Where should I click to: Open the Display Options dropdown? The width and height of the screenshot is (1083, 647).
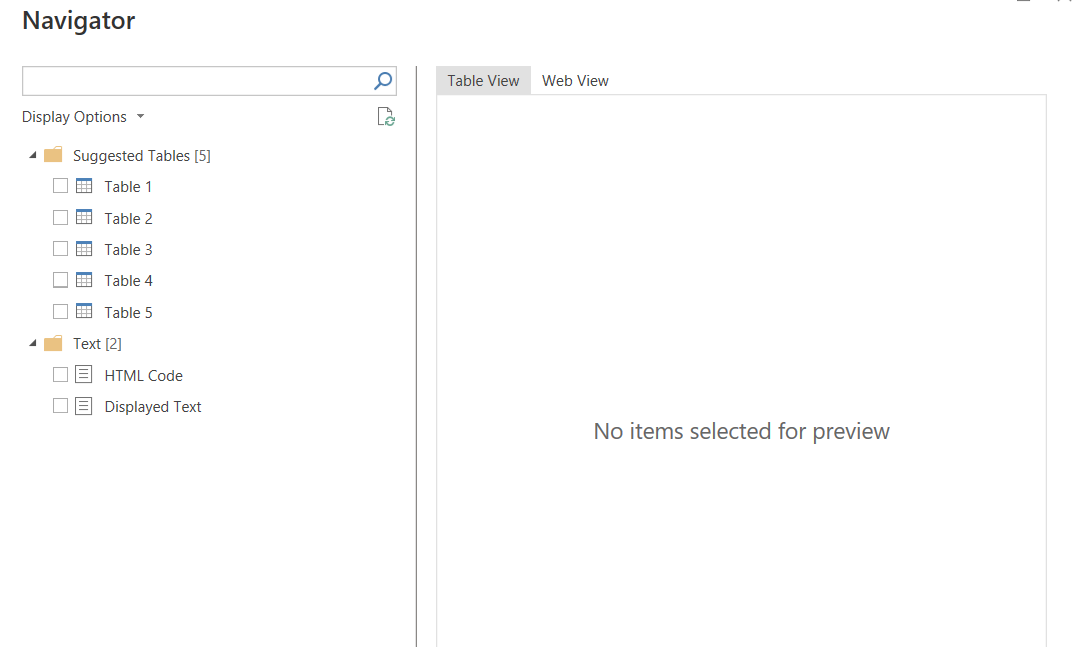83,117
